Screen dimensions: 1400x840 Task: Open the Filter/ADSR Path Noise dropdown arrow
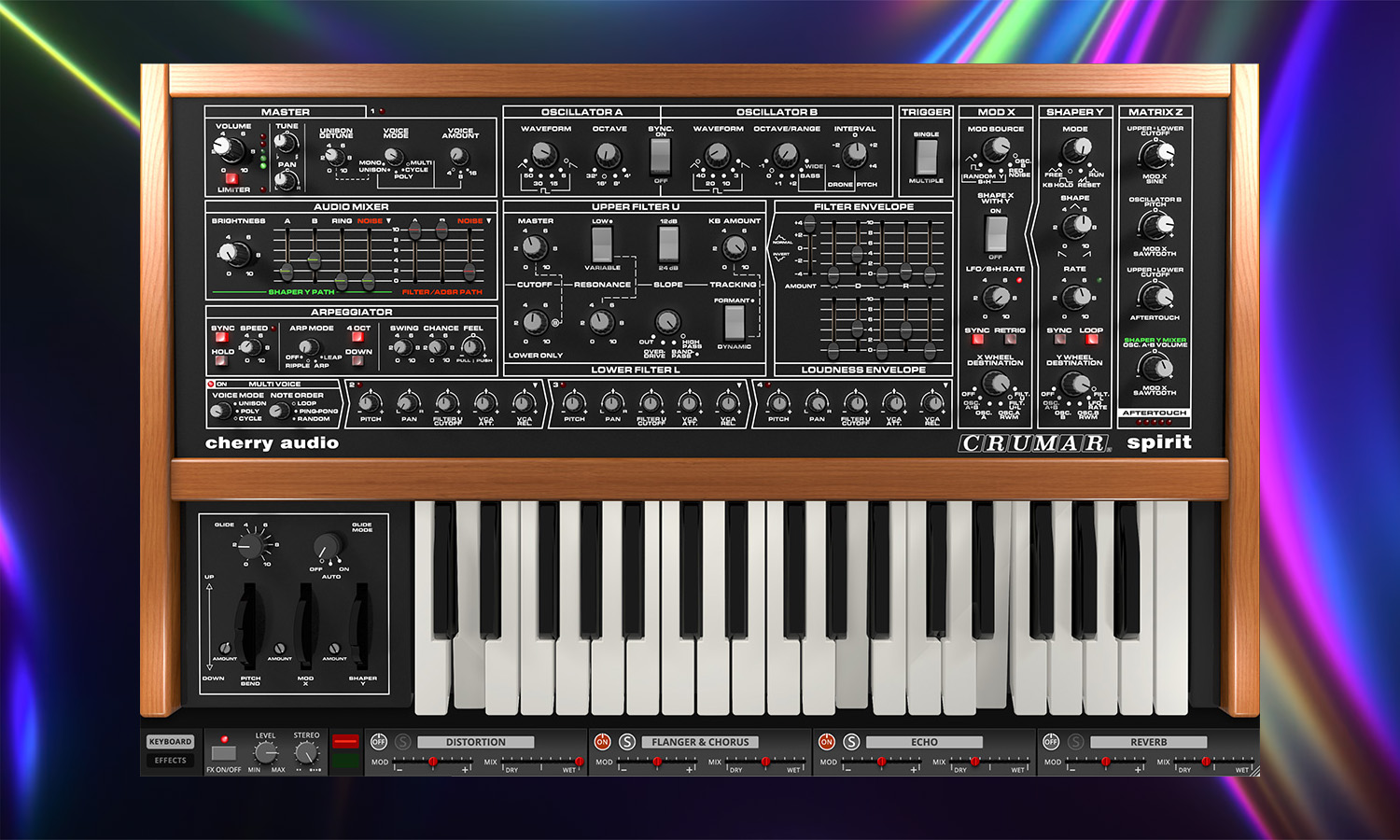[487, 221]
